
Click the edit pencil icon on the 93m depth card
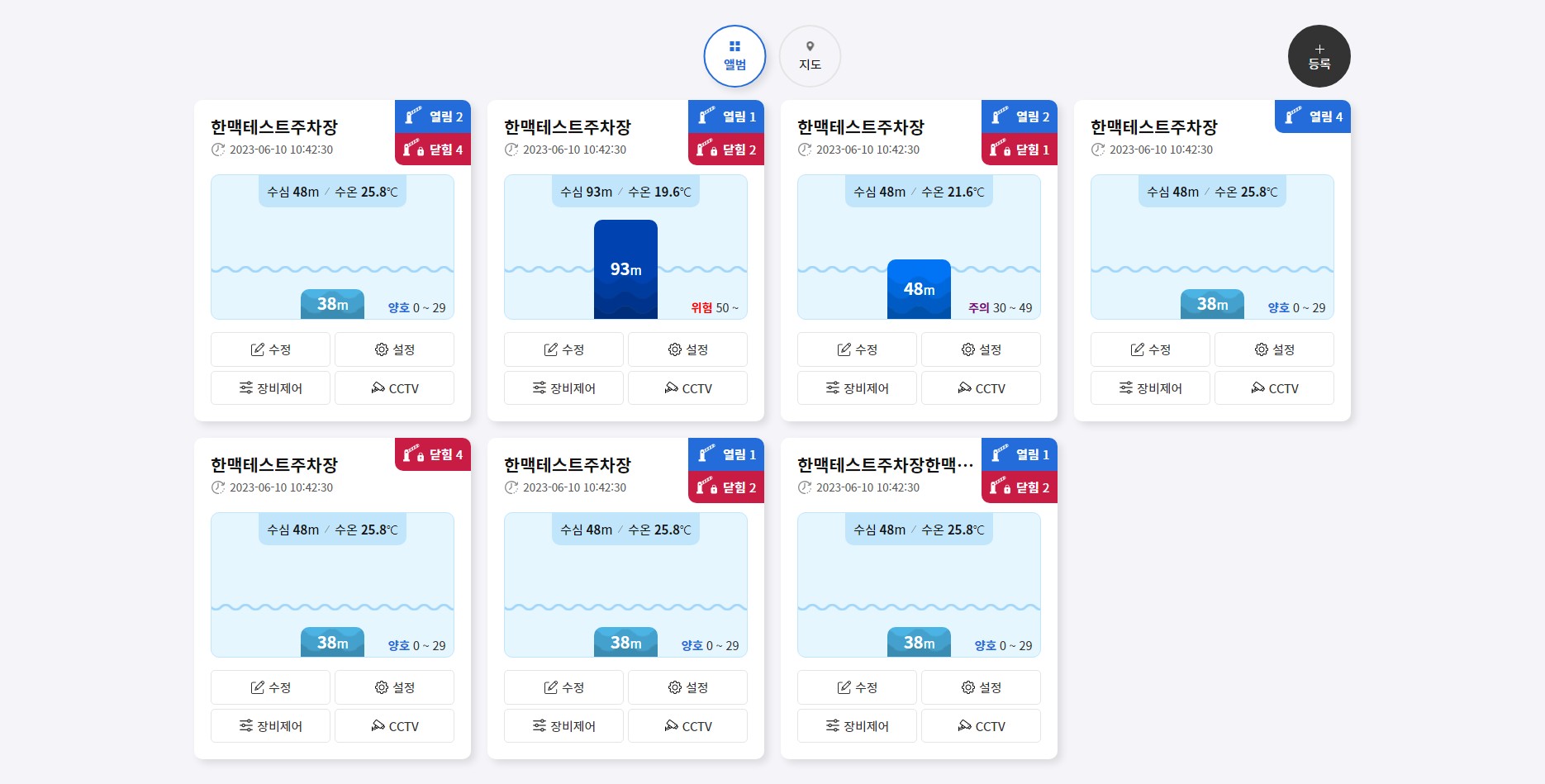tap(550, 349)
